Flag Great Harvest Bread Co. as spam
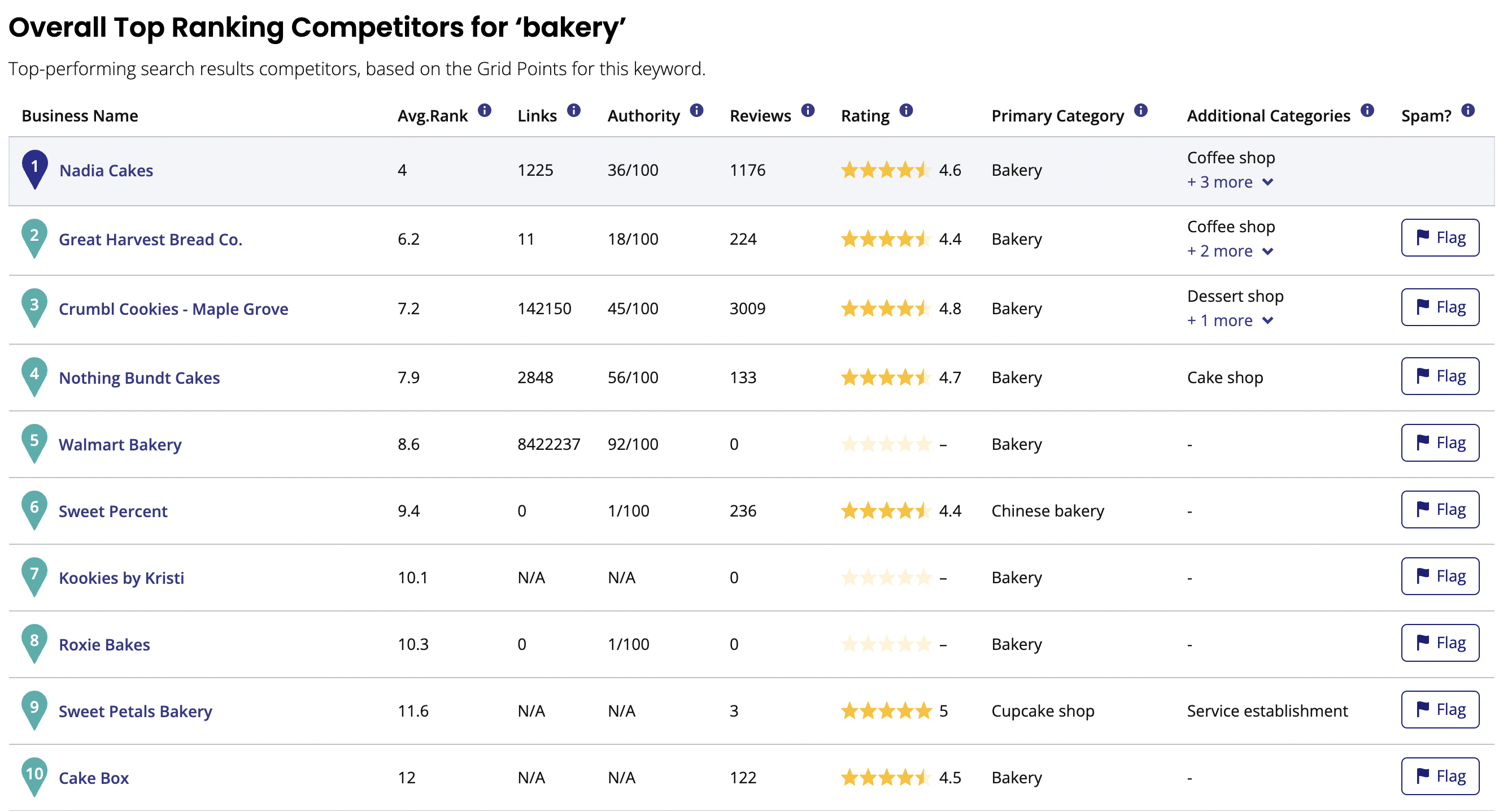 [1439, 238]
